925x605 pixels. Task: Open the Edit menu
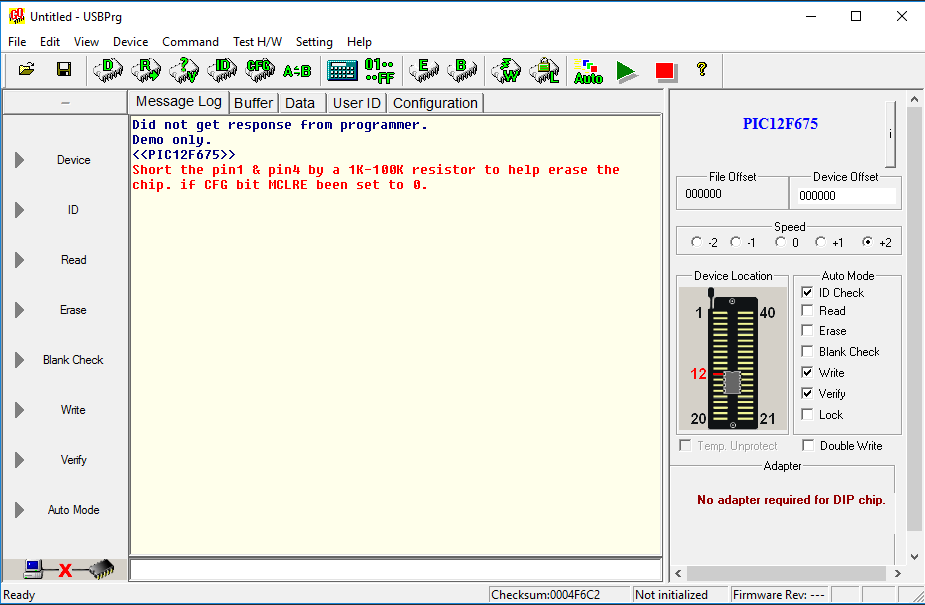[x=50, y=42]
